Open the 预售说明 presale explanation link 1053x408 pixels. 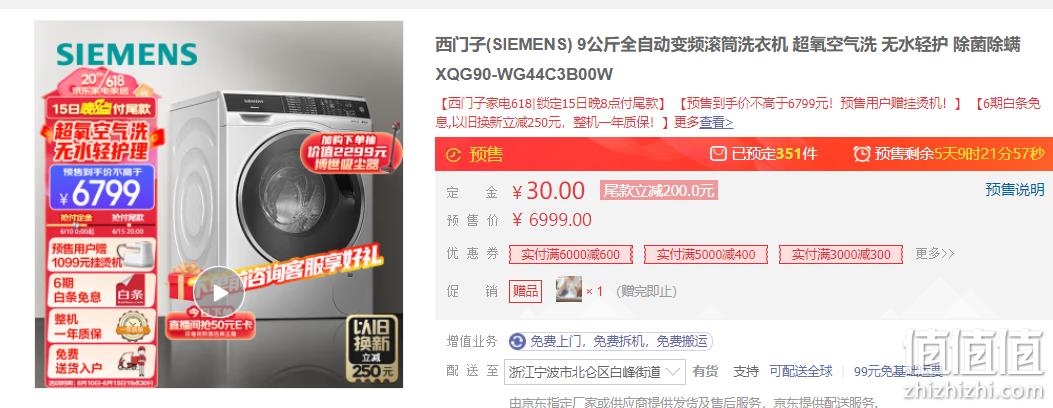(1015, 189)
